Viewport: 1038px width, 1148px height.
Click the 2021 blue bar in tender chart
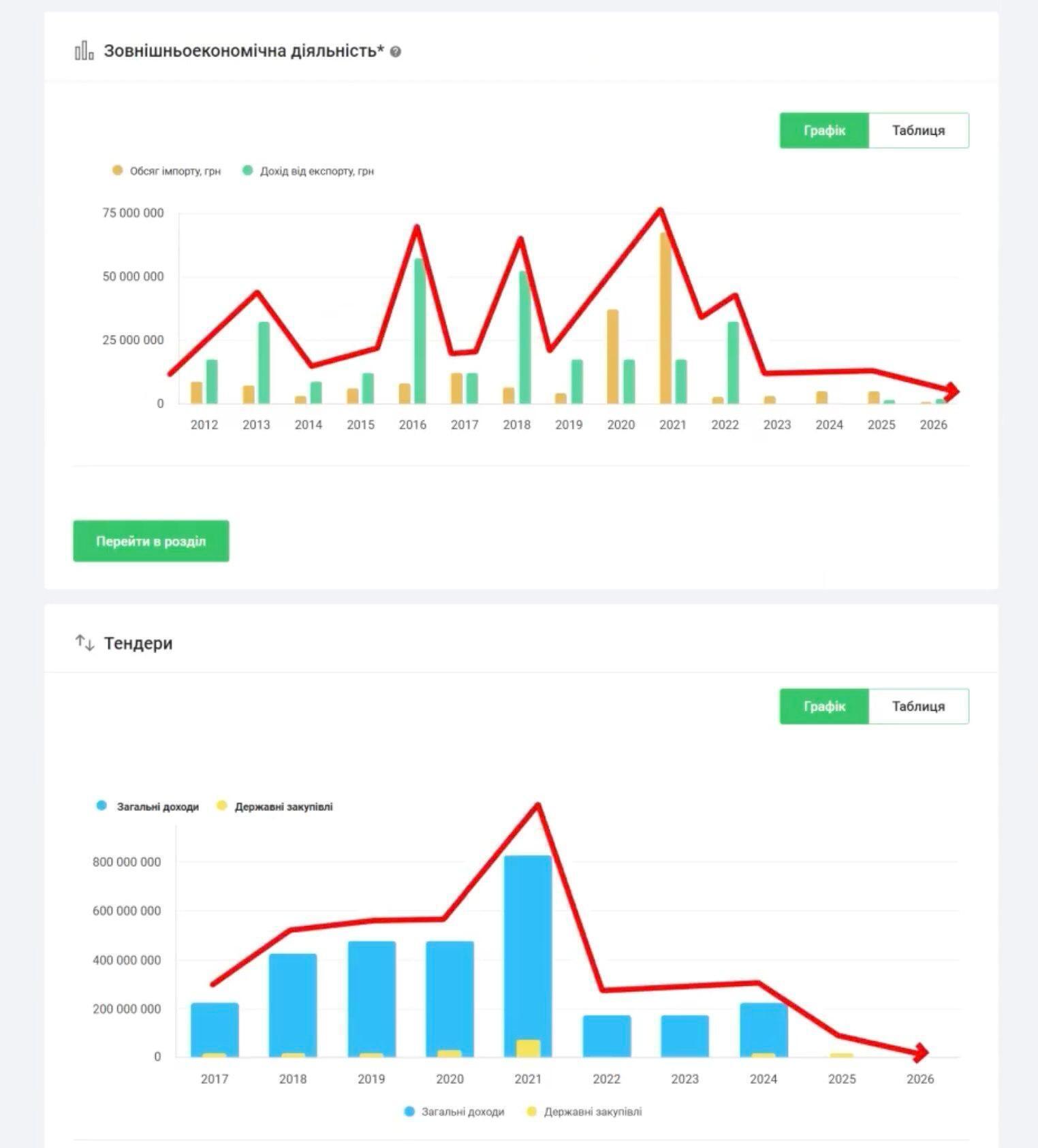click(528, 956)
